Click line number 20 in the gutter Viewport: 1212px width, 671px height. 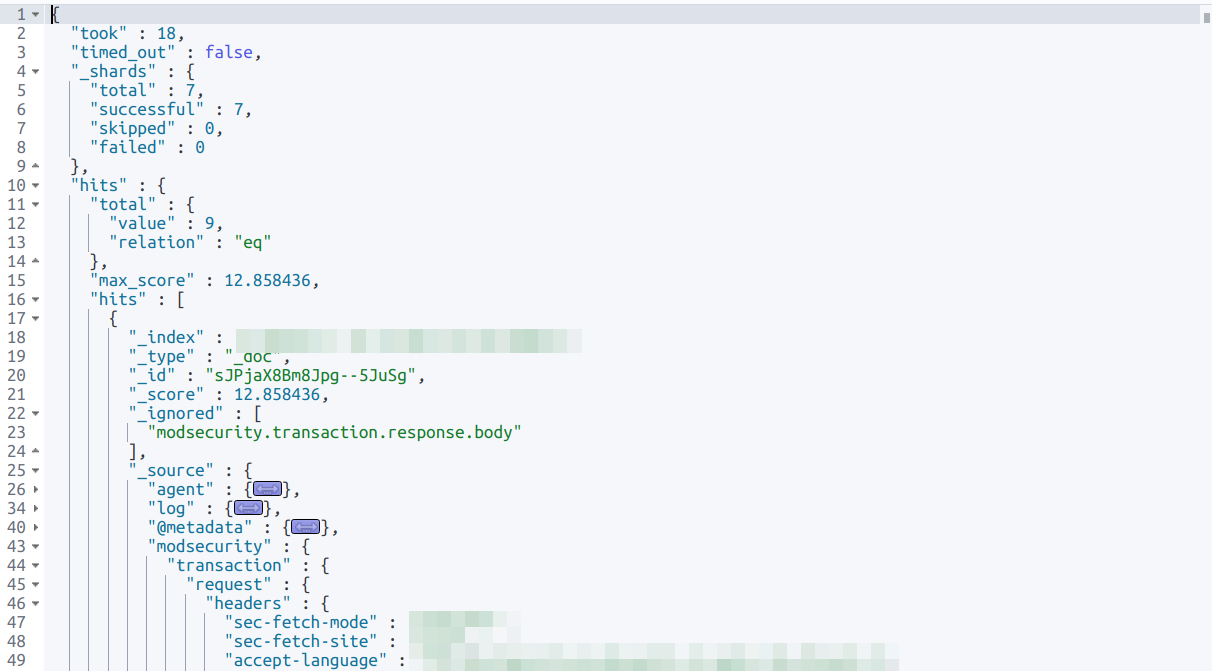tap(16, 375)
